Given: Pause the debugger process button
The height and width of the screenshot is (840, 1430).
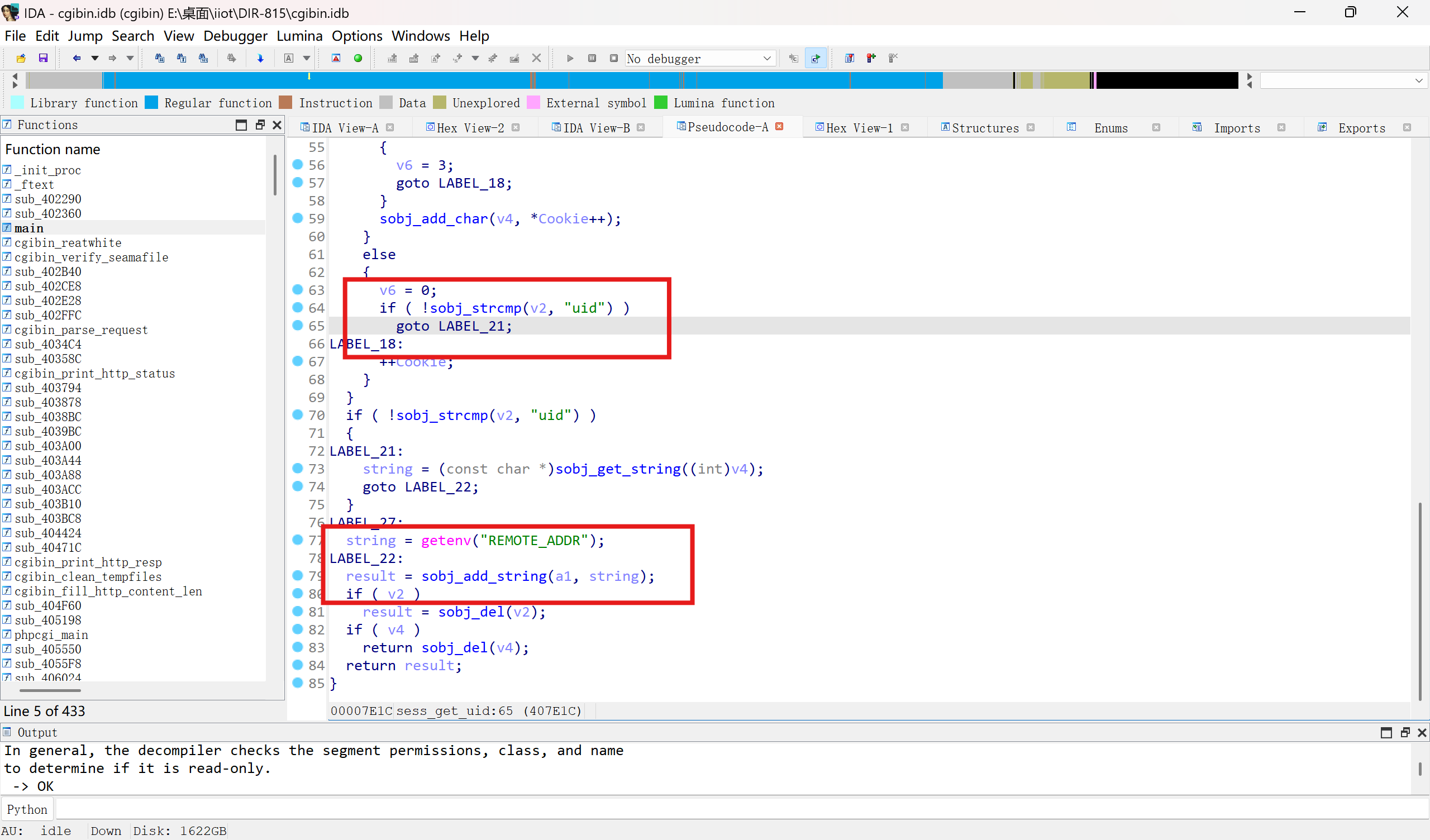Looking at the screenshot, I should click(x=592, y=58).
